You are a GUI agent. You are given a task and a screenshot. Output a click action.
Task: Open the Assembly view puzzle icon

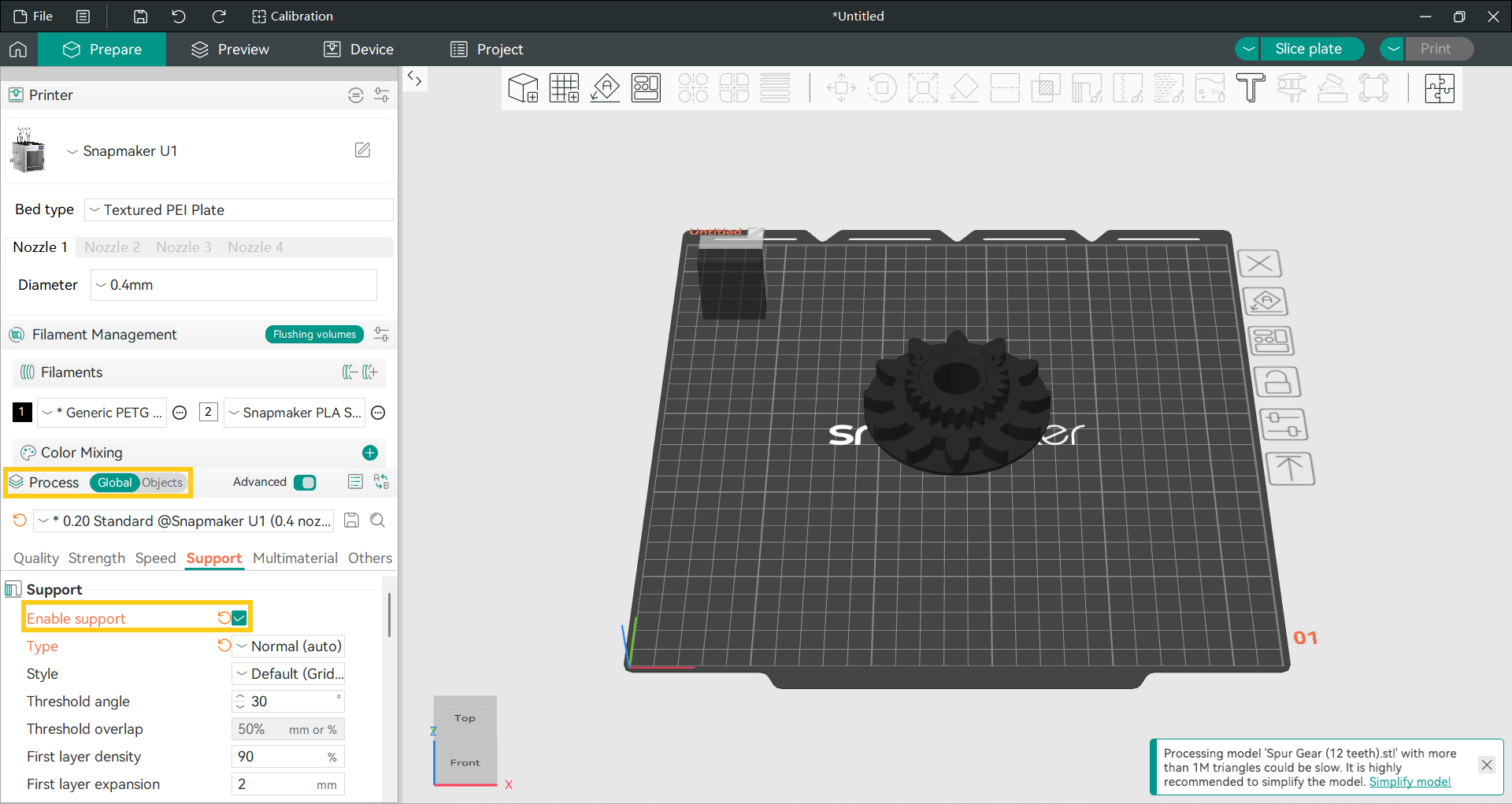click(1440, 88)
